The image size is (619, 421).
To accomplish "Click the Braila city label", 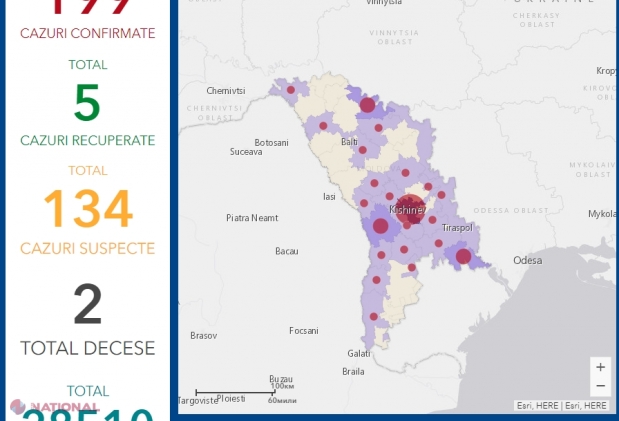I will point(353,372).
